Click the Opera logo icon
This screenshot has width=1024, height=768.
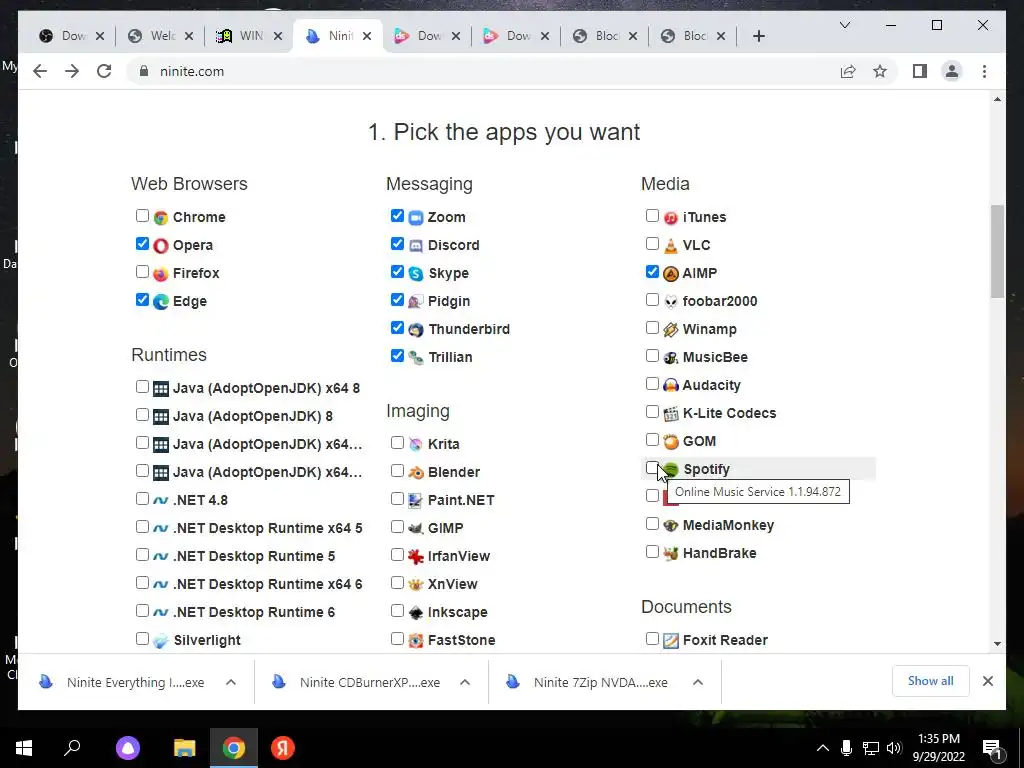click(161, 246)
